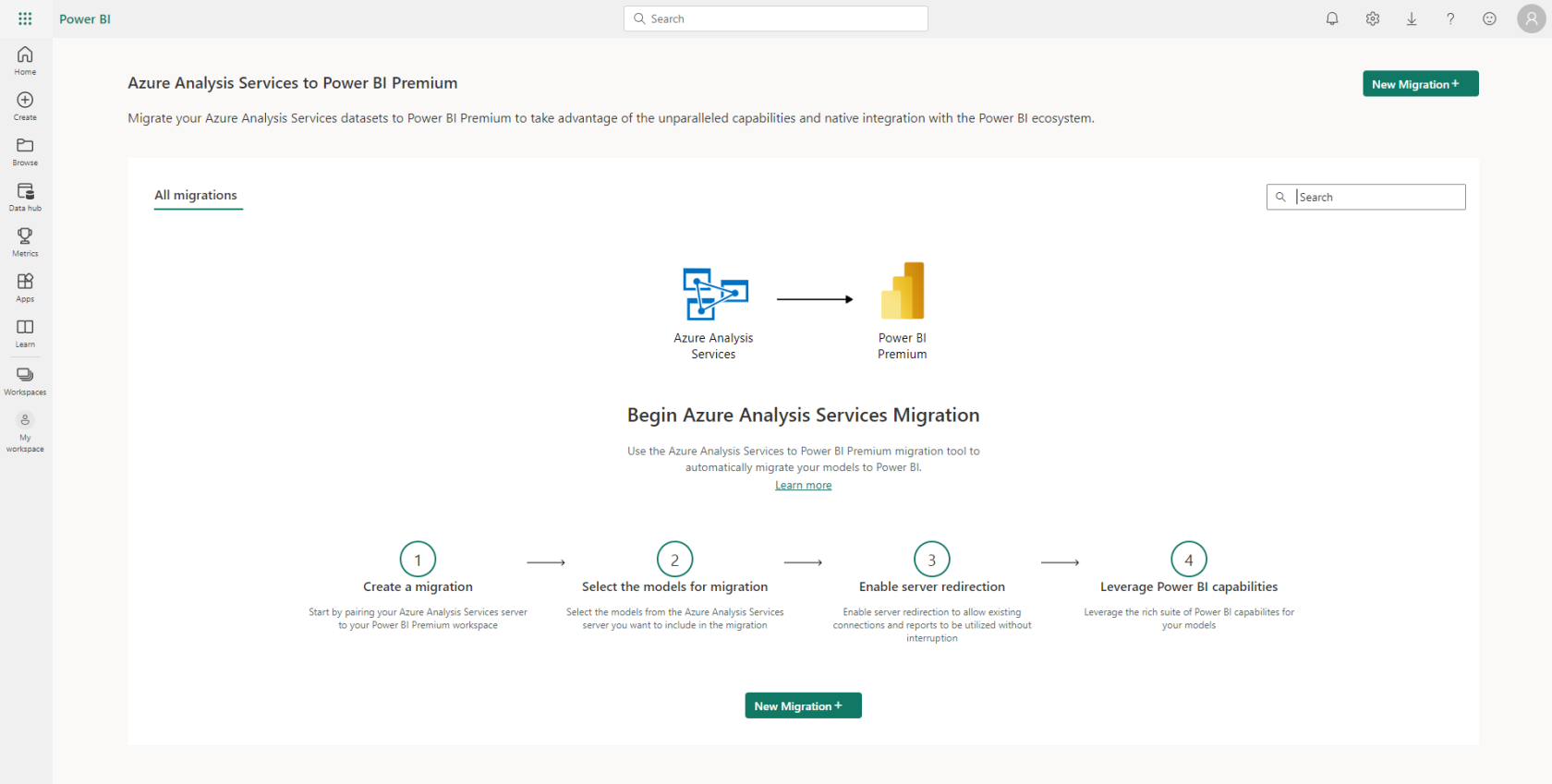This screenshot has height=784, width=1552.
Task: Open the app launcher waffle icon
Action: (25, 18)
